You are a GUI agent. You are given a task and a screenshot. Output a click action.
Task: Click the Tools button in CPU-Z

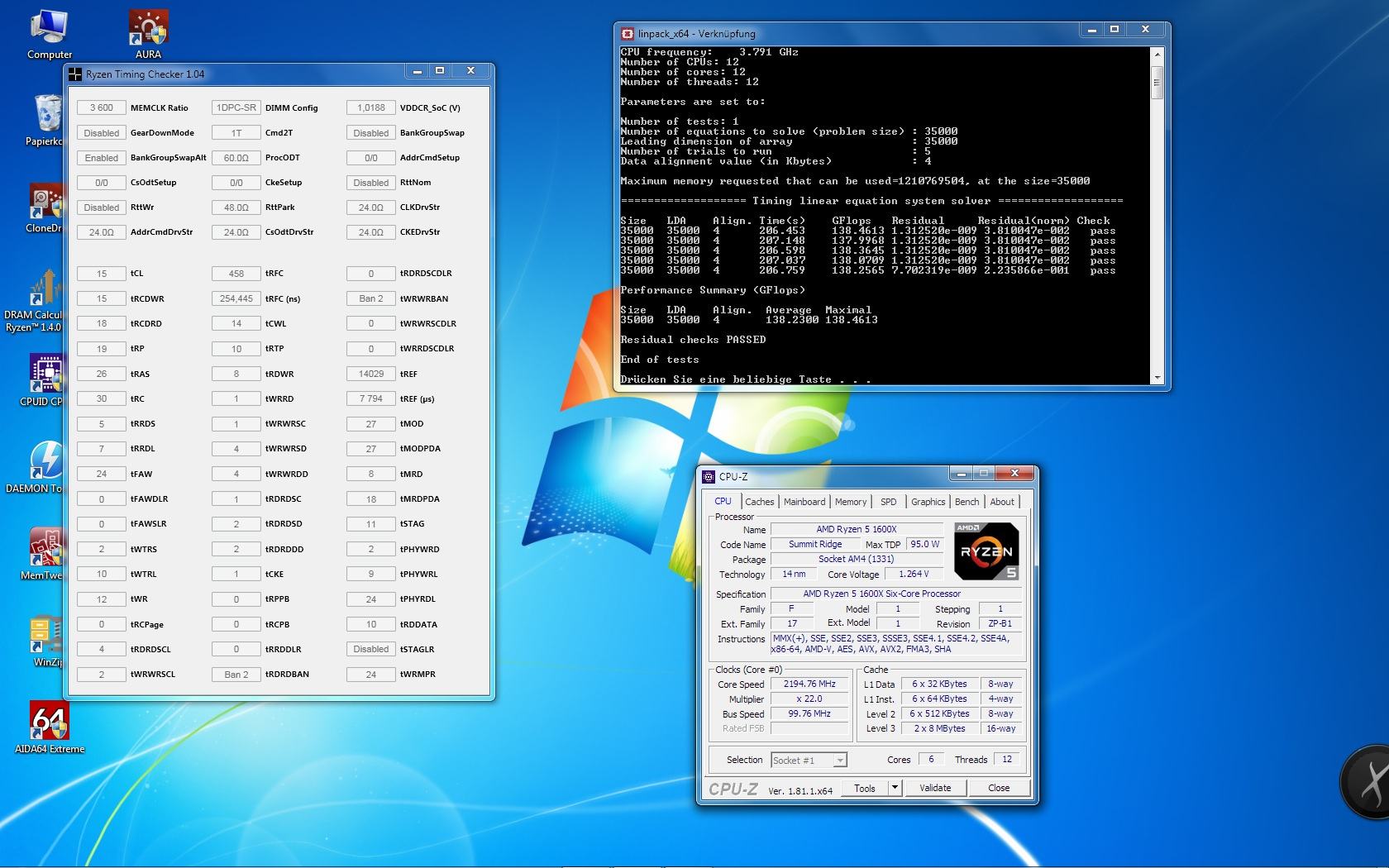coord(865,788)
